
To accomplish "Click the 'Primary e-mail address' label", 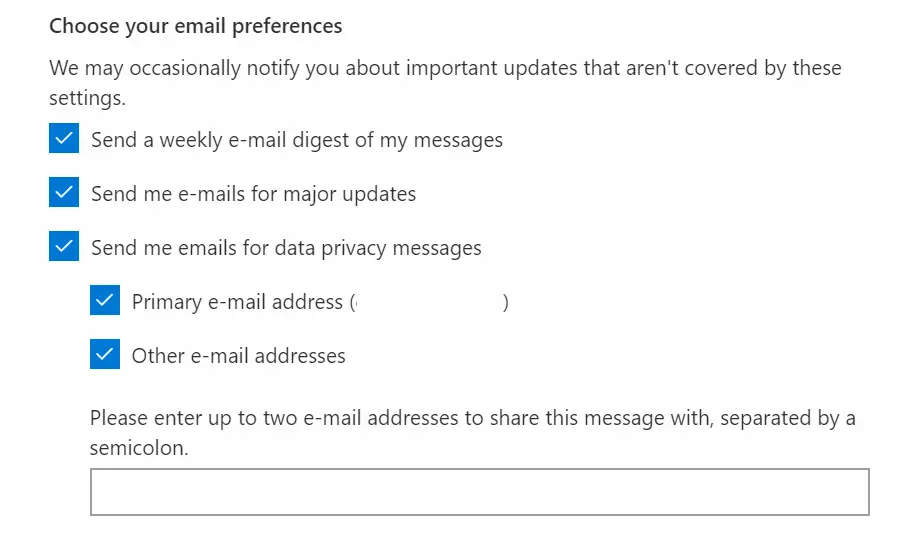I will coord(237,301).
